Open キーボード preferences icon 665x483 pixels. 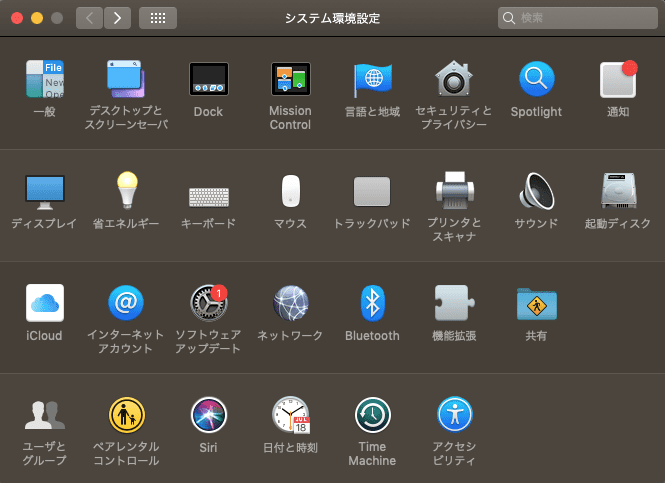pos(209,197)
